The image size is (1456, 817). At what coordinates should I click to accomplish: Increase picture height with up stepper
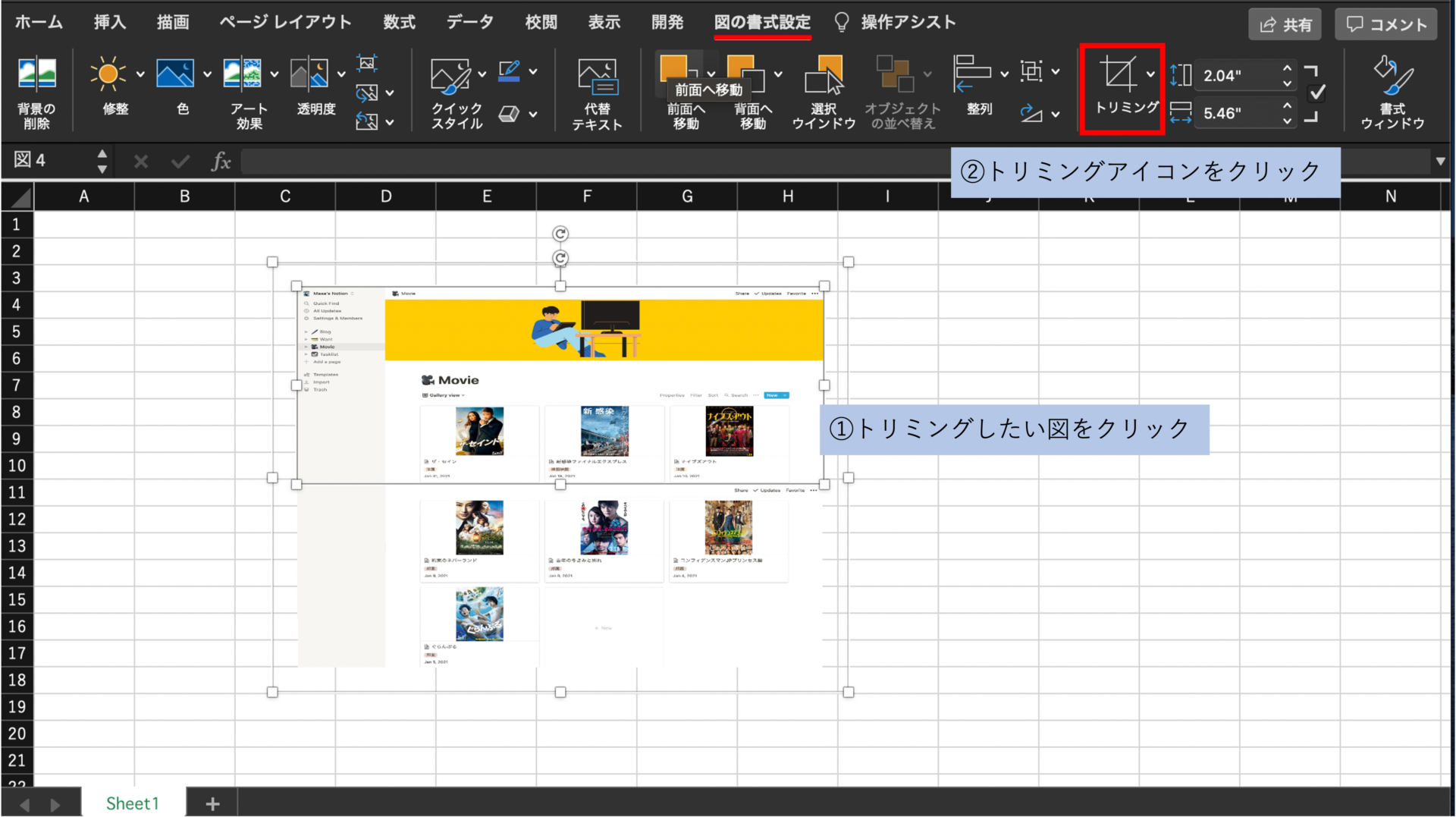tap(1287, 68)
